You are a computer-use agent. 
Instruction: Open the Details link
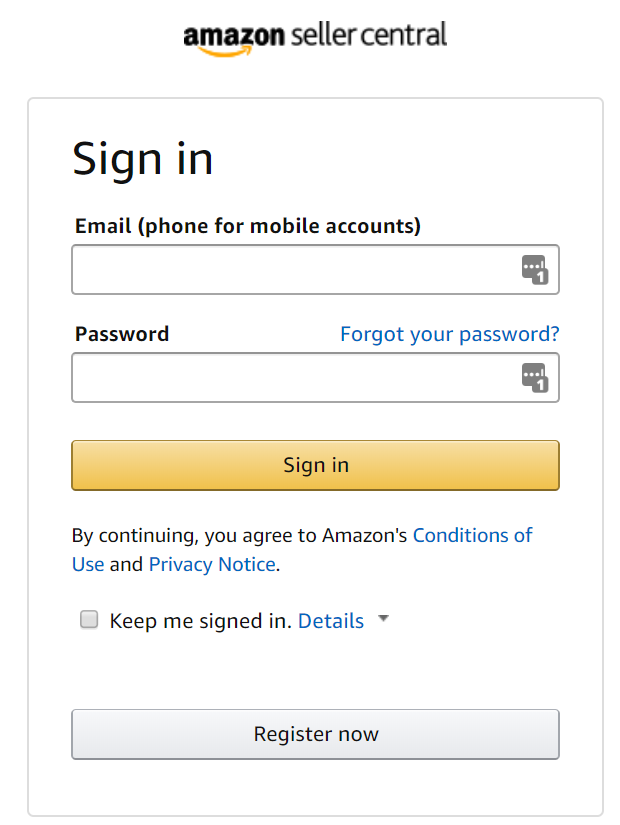pyautogui.click(x=331, y=621)
